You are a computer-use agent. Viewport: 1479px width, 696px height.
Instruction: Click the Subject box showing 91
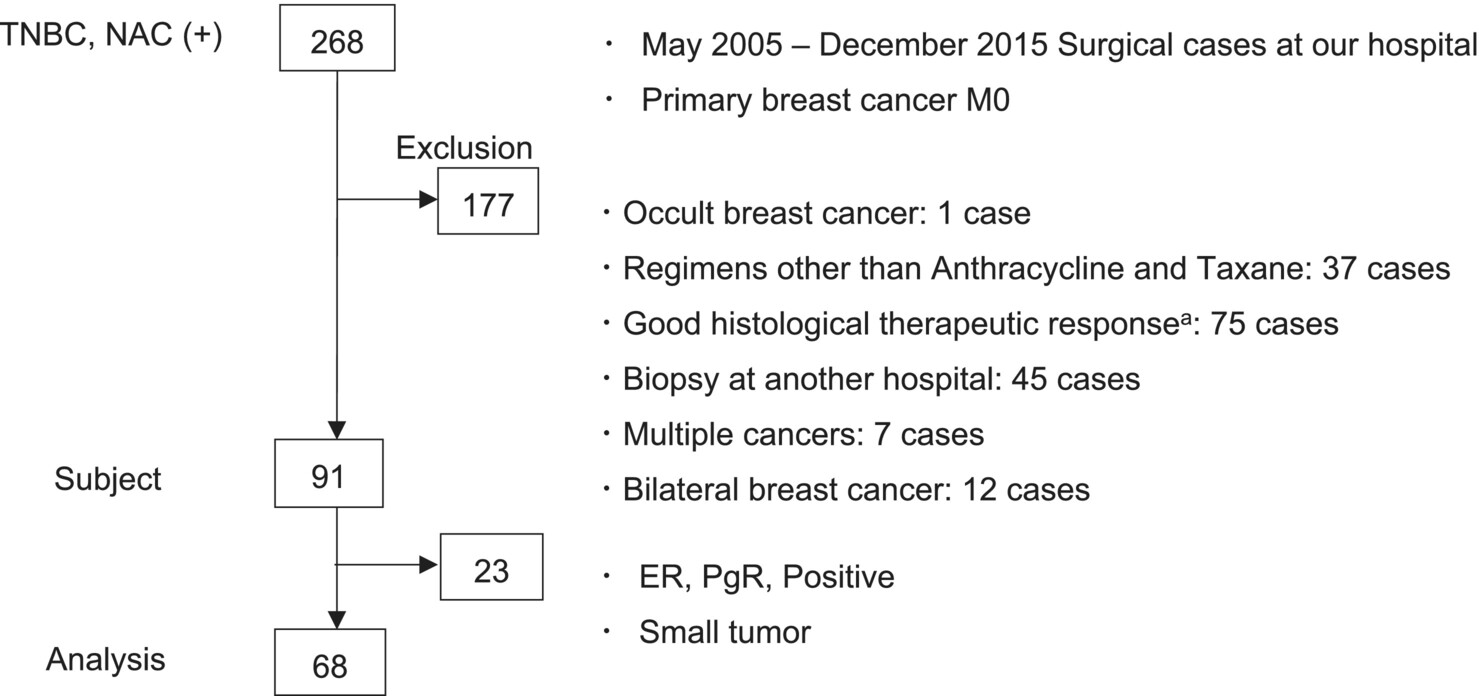(329, 478)
